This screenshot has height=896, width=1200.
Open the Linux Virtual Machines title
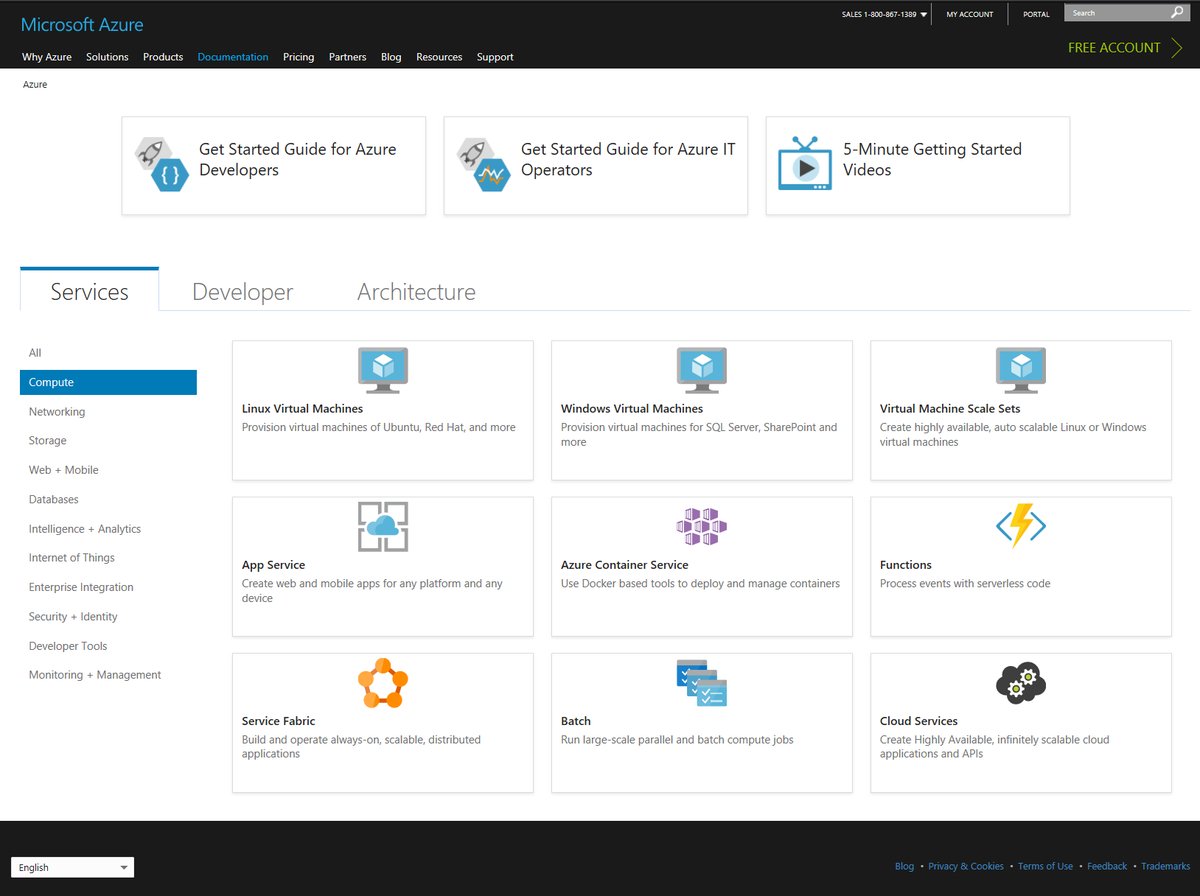click(302, 409)
